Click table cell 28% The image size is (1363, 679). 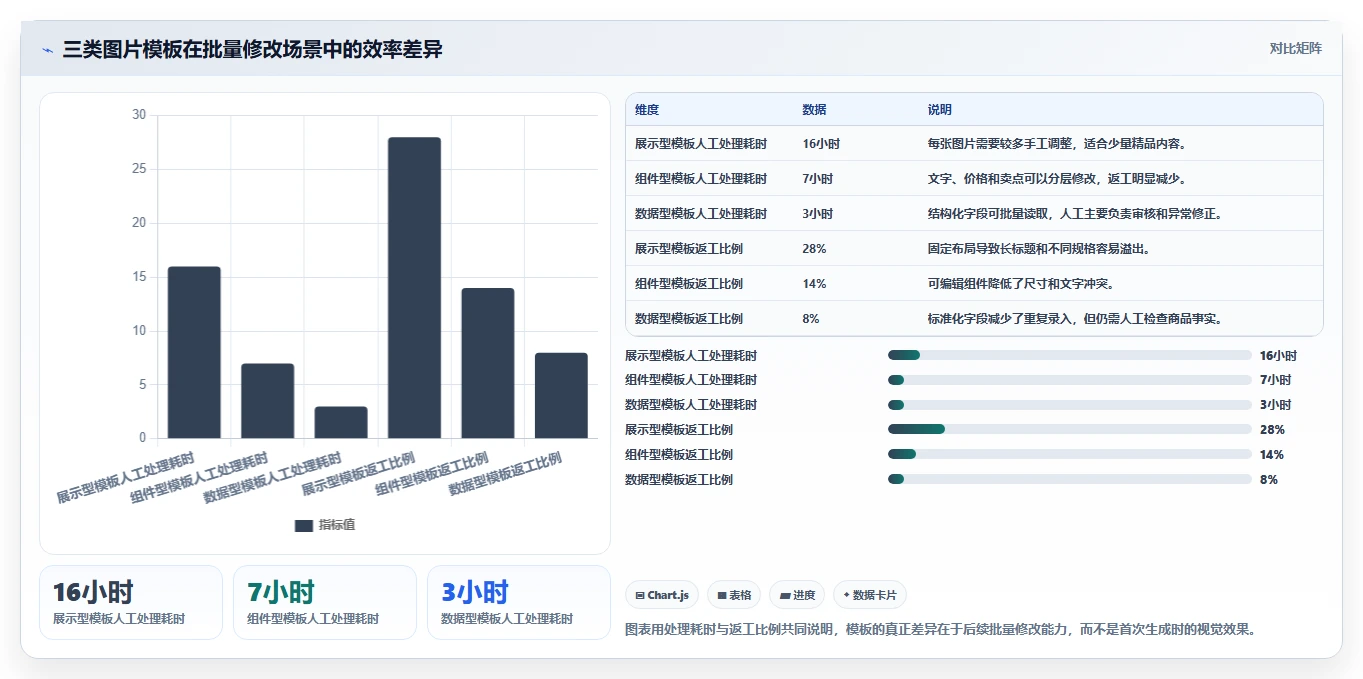(814, 249)
